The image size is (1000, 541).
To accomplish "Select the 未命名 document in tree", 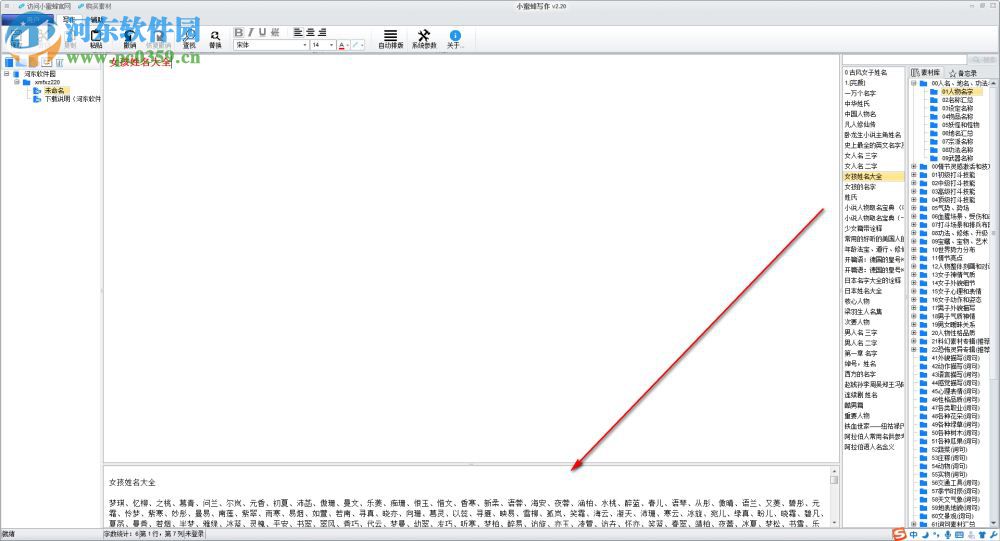I will point(54,91).
